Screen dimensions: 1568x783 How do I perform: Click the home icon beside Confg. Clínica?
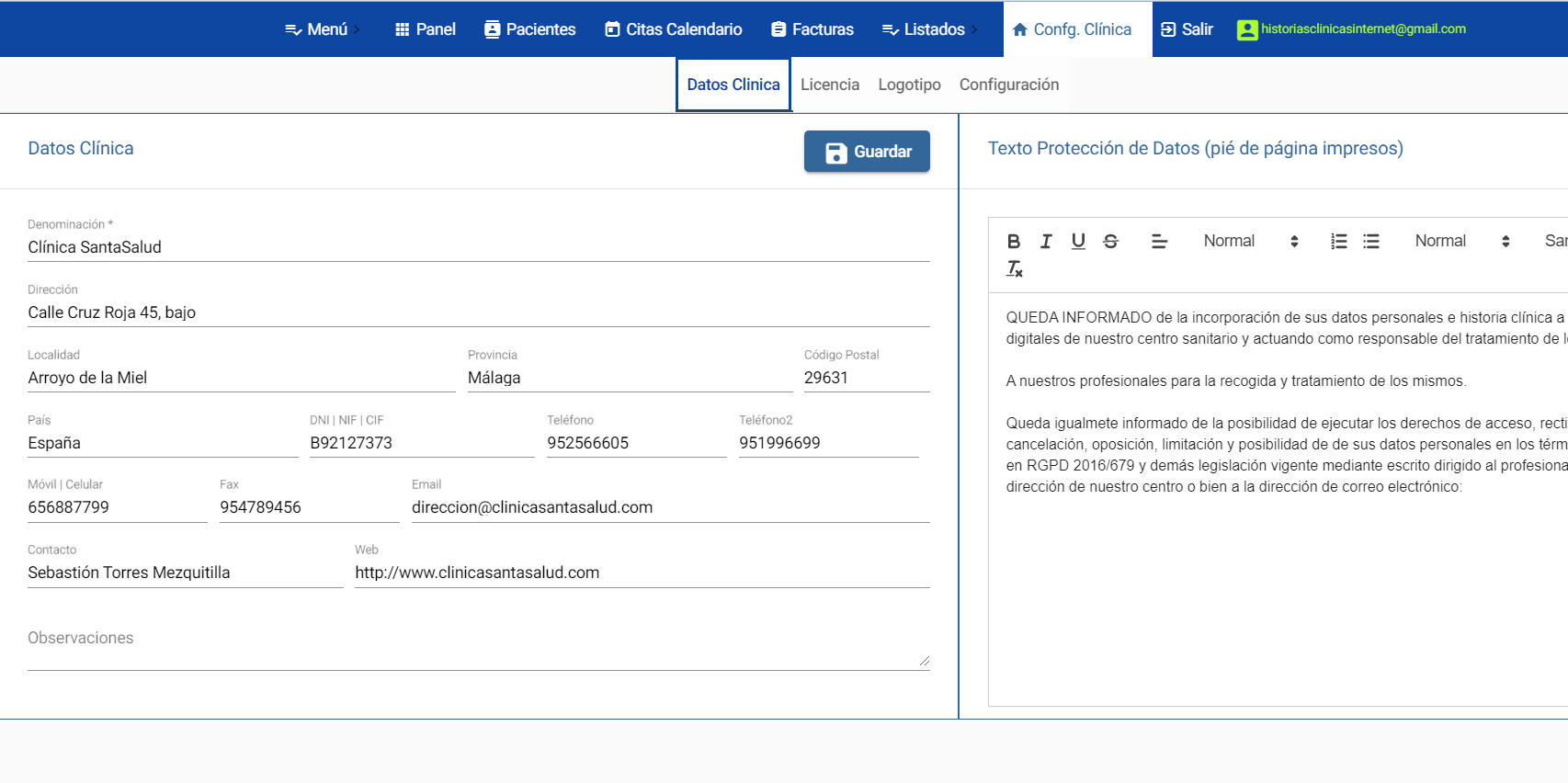pos(1019,29)
